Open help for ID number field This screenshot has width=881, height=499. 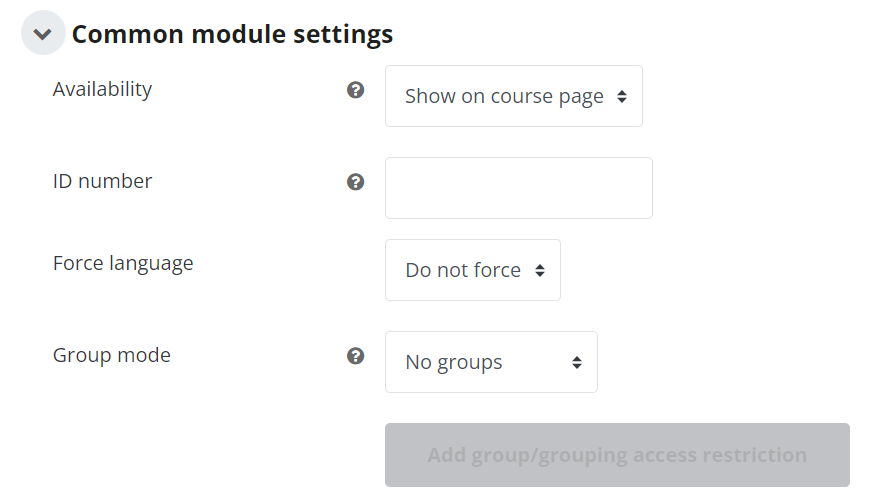click(355, 182)
